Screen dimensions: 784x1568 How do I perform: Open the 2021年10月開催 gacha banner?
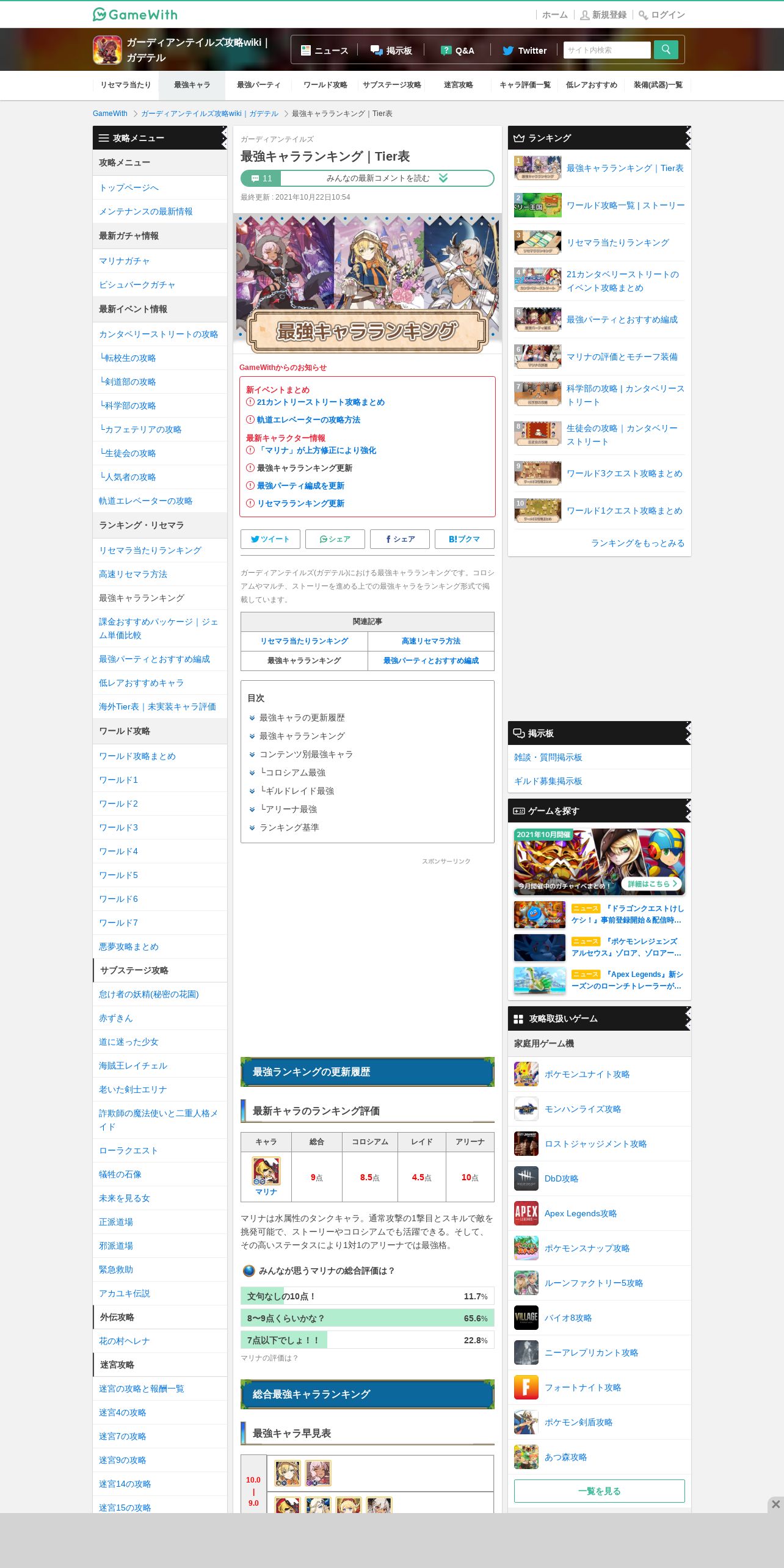(x=600, y=862)
